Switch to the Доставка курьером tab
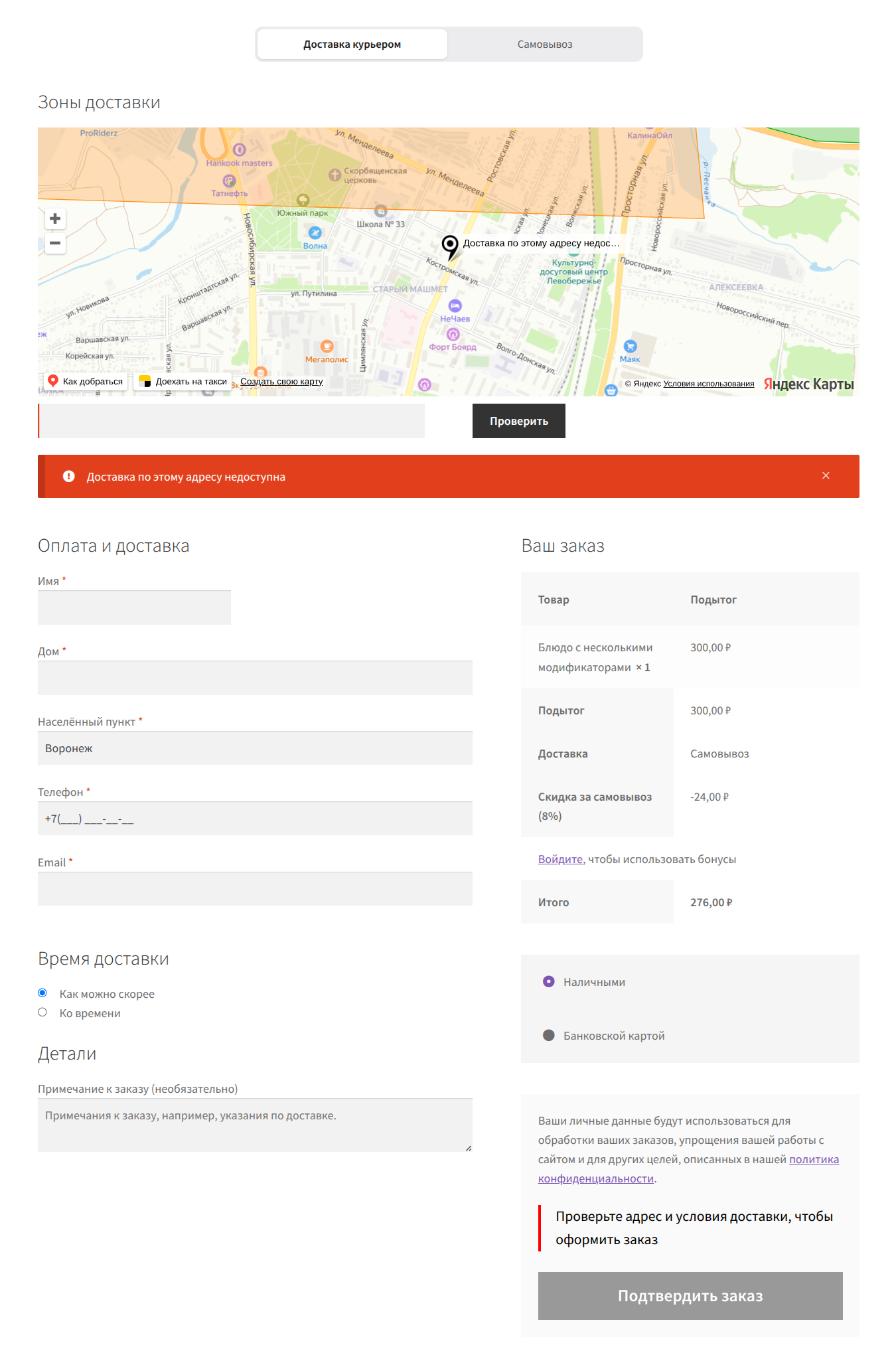Viewport: 896px width, 1361px height. pos(352,44)
